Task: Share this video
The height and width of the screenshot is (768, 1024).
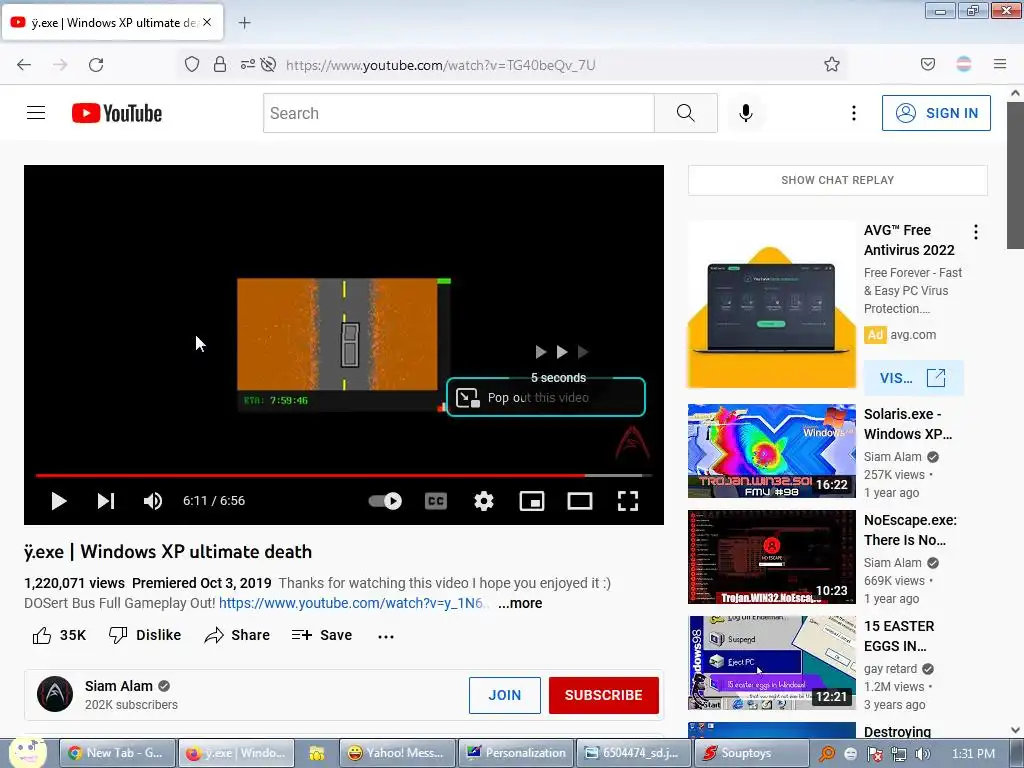Action: click(237, 635)
